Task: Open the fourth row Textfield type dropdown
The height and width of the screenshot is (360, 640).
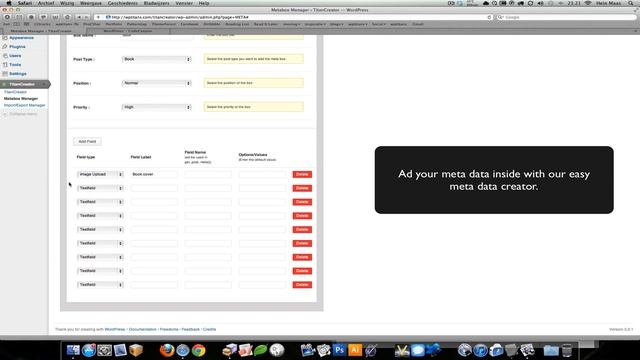Action: 100,216
